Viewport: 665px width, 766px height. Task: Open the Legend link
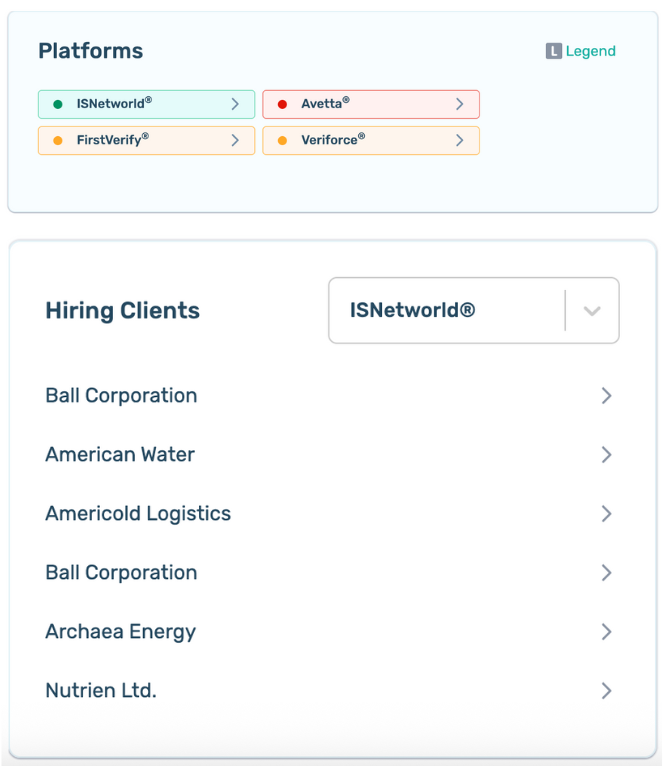(x=591, y=51)
